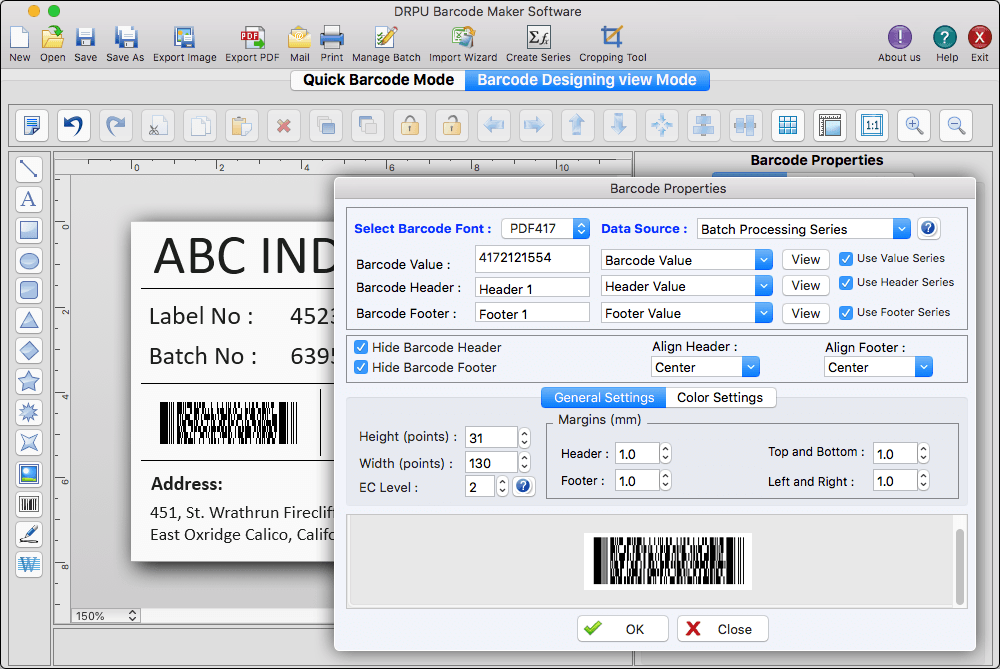Open the About us icon

[899, 38]
